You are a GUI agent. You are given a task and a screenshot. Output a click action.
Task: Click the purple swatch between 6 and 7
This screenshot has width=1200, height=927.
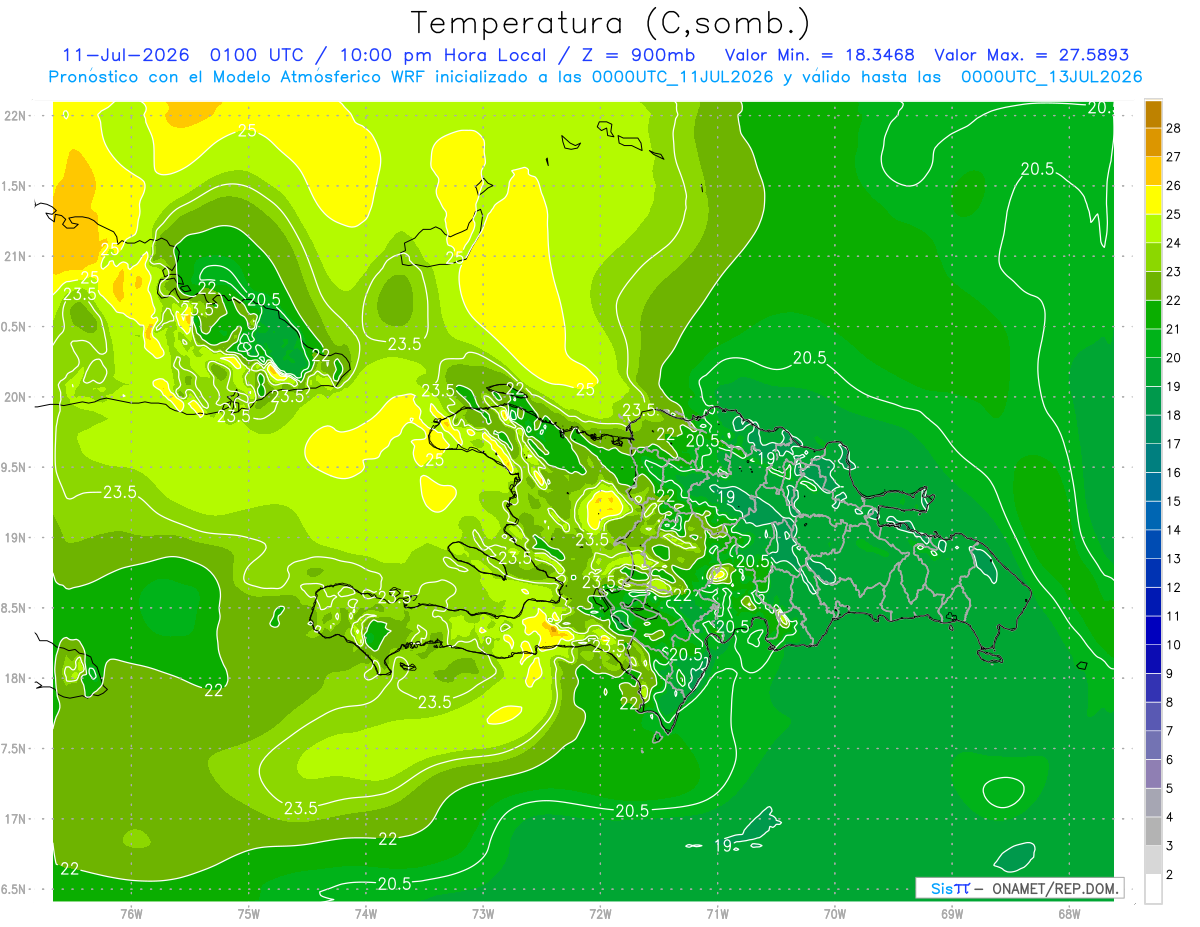tap(1153, 745)
